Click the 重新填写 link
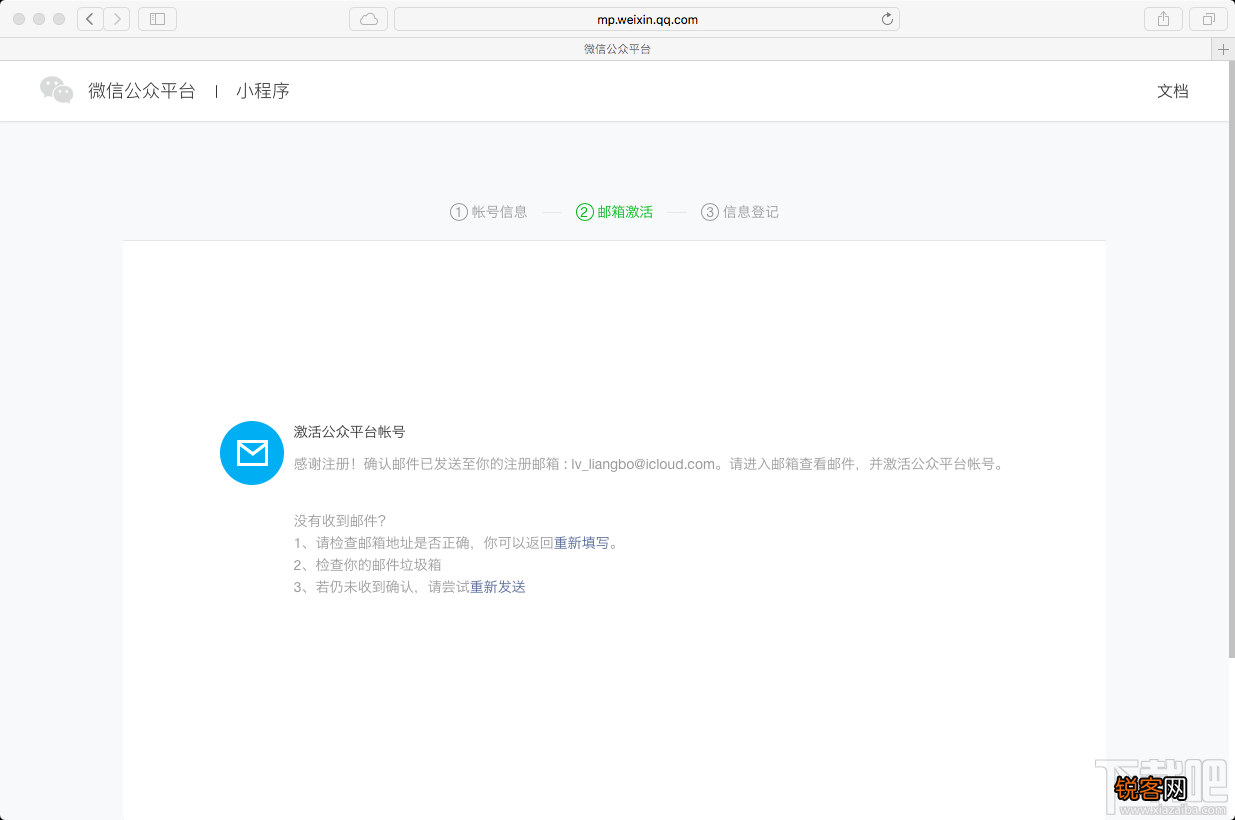 (582, 543)
